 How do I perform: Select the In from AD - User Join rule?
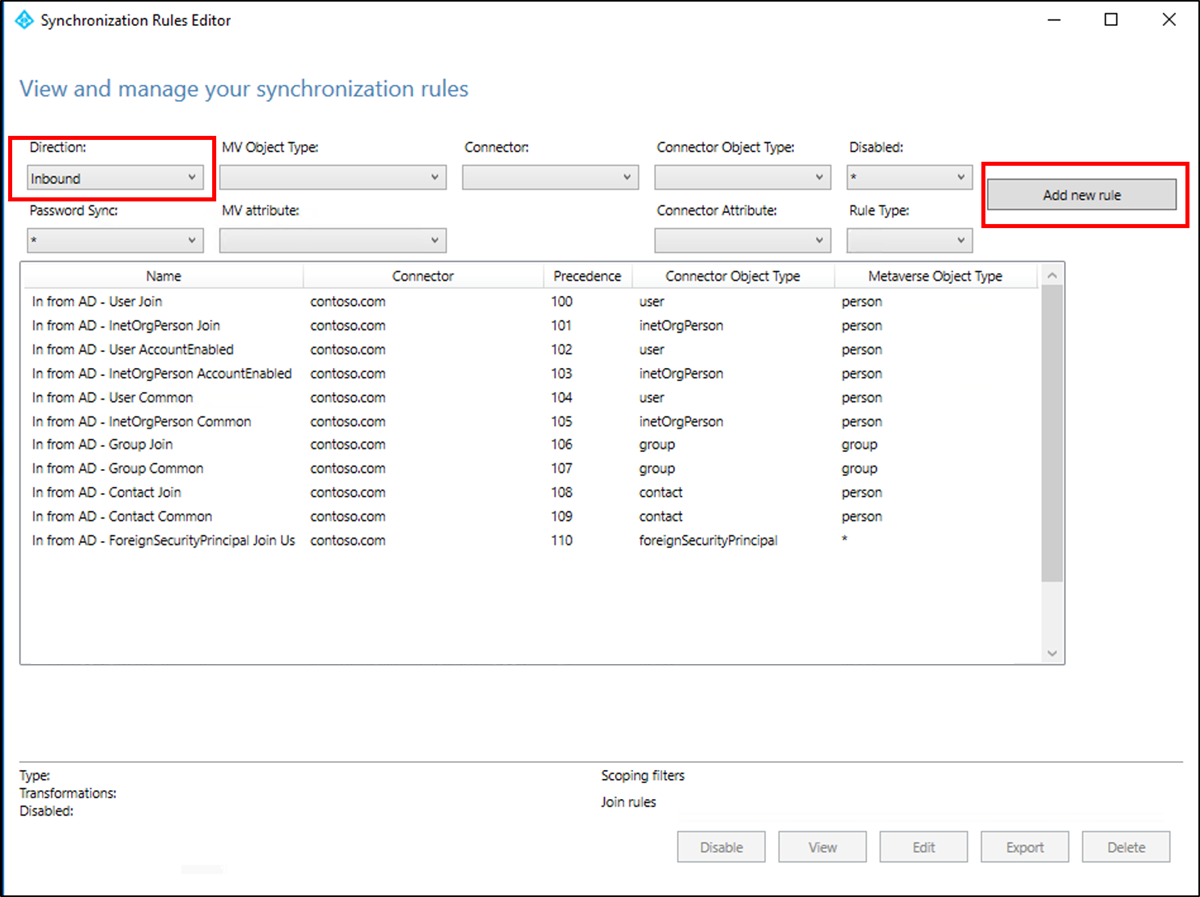97,301
